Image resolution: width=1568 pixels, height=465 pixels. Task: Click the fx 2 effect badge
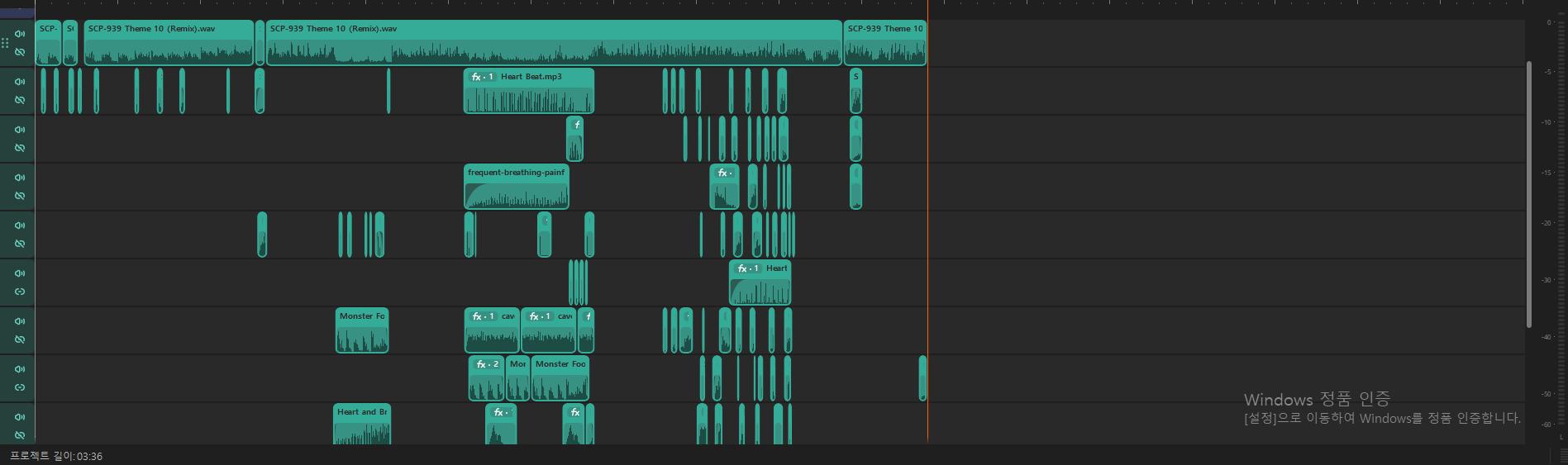point(486,364)
